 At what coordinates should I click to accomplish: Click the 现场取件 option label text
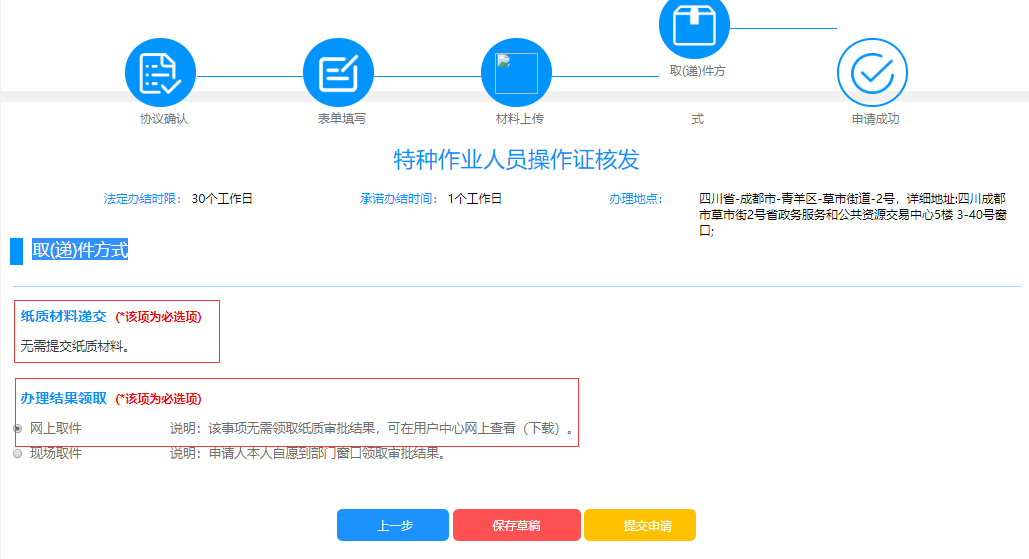pyautogui.click(x=56, y=453)
